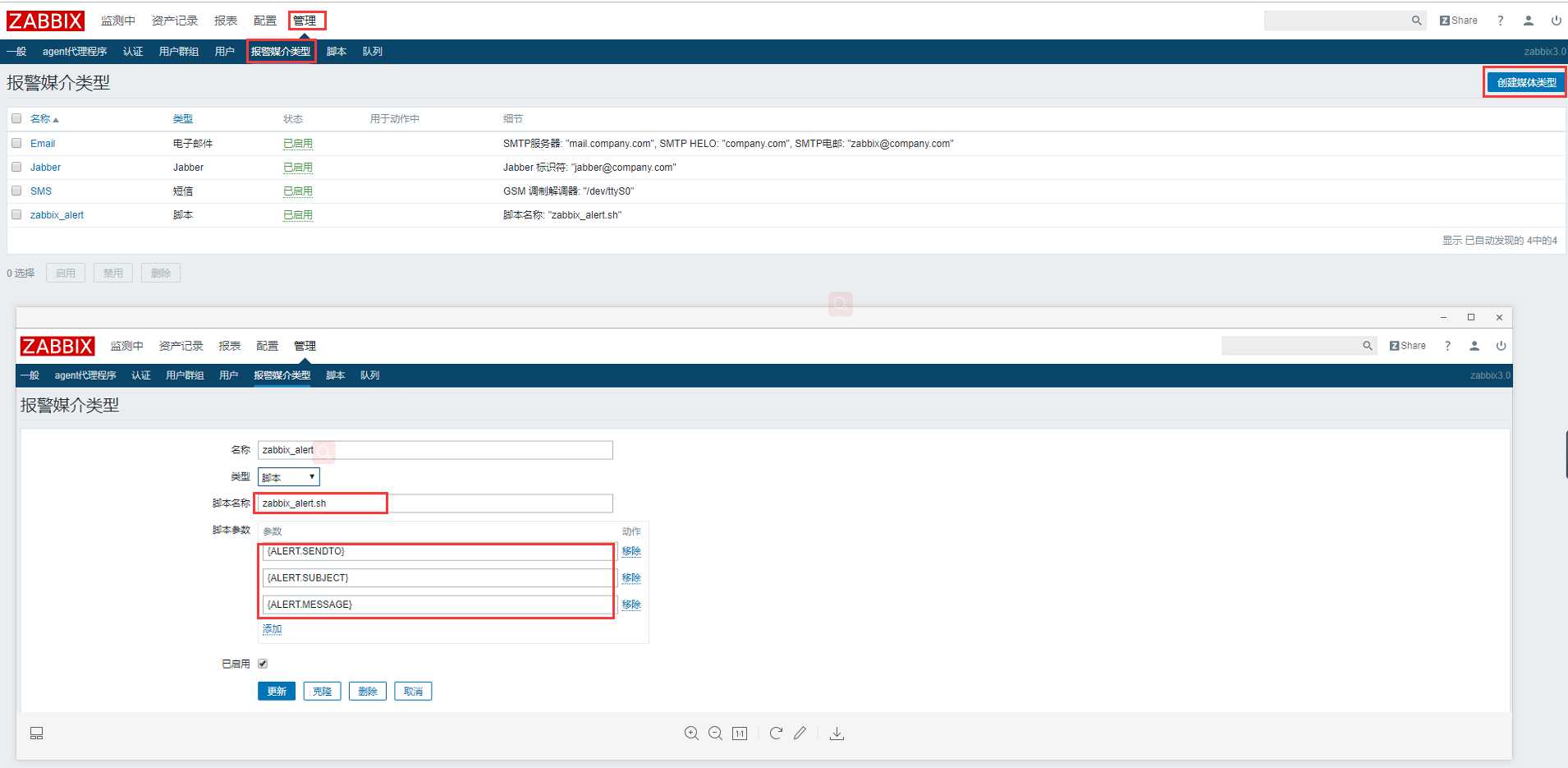Switch to the 队列 tab in the top window
The image size is (1568, 768).
(373, 52)
